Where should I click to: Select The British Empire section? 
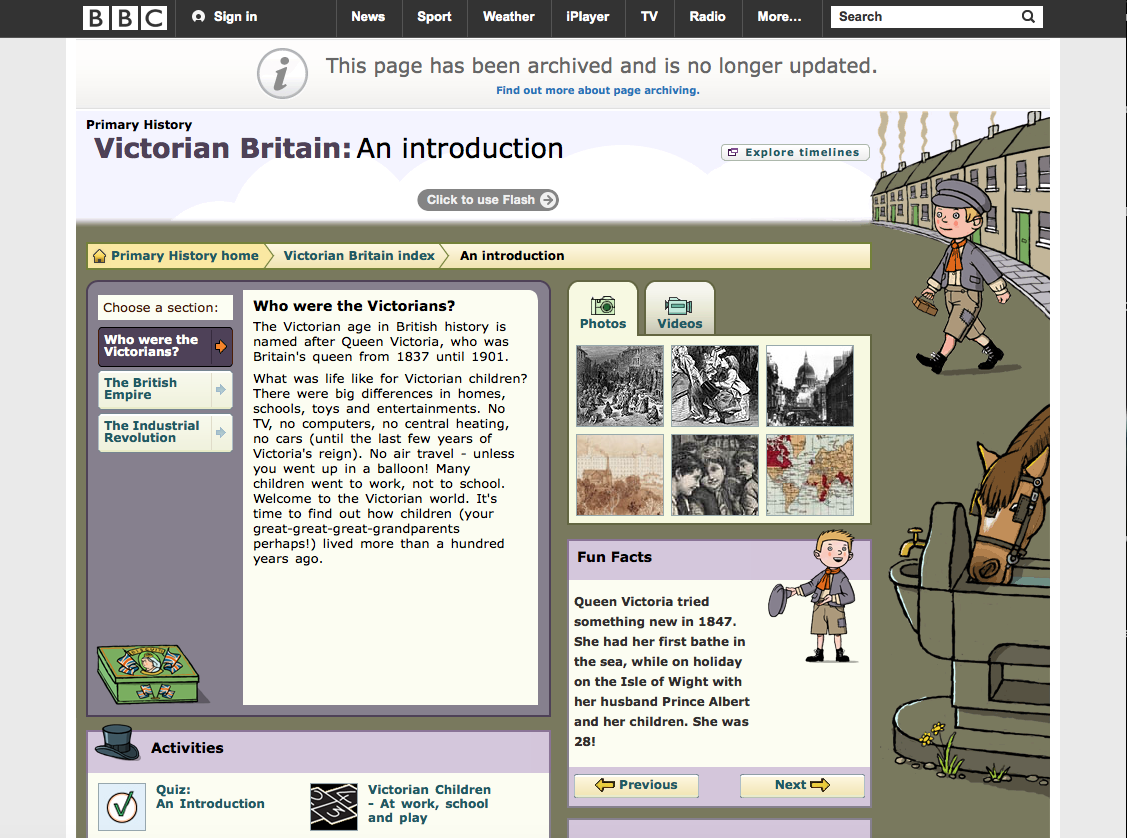click(x=165, y=389)
